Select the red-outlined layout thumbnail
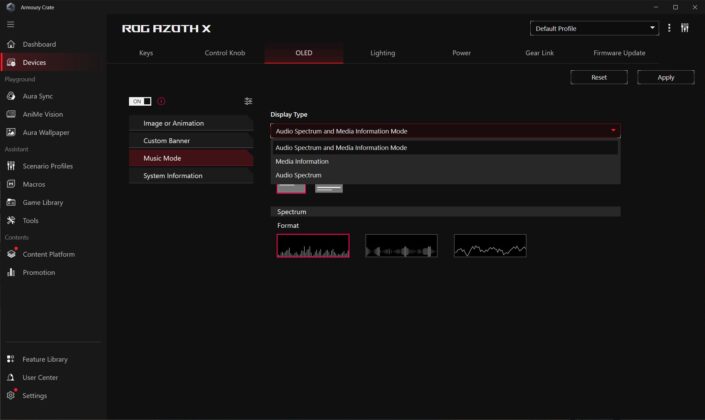Screen dimensions: 705x420 pos(291,188)
